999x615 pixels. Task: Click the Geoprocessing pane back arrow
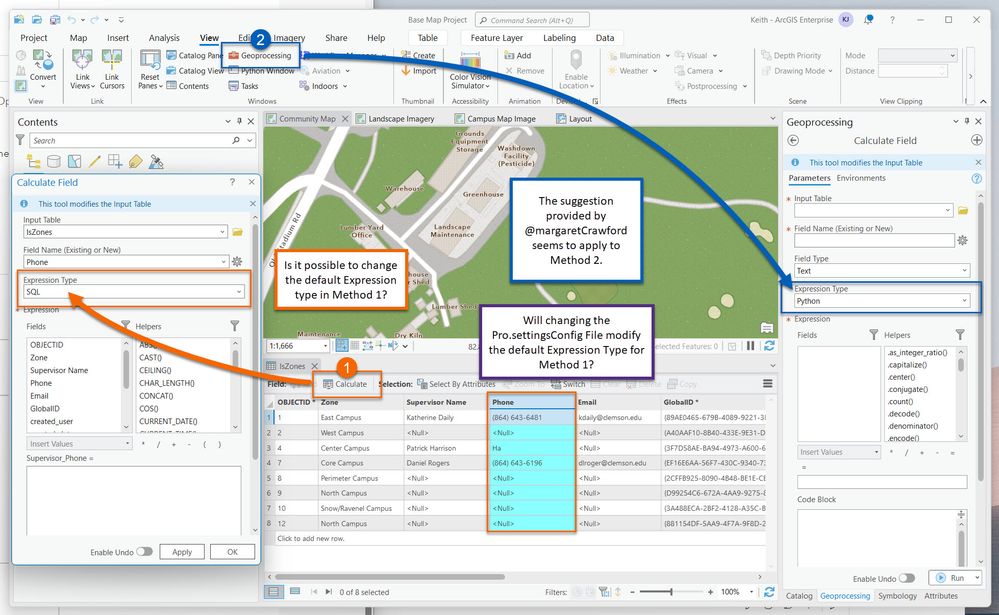(793, 140)
